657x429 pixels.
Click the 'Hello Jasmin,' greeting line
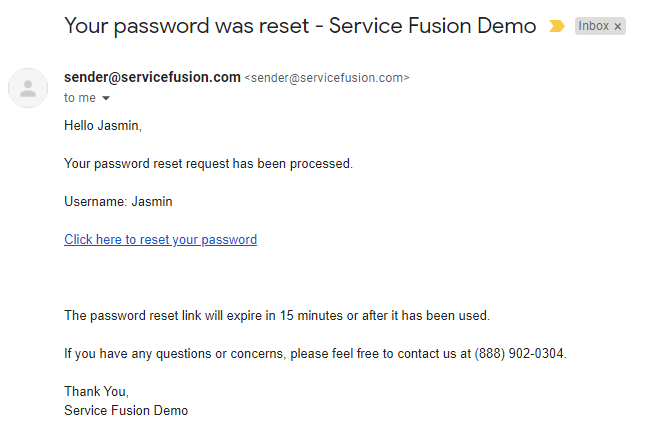pos(103,125)
